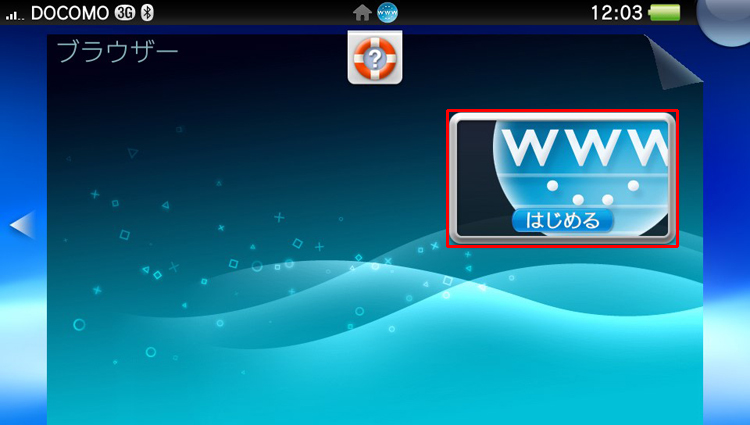Tap the ブラウザー title text
750x425 pixels.
[x=118, y=52]
